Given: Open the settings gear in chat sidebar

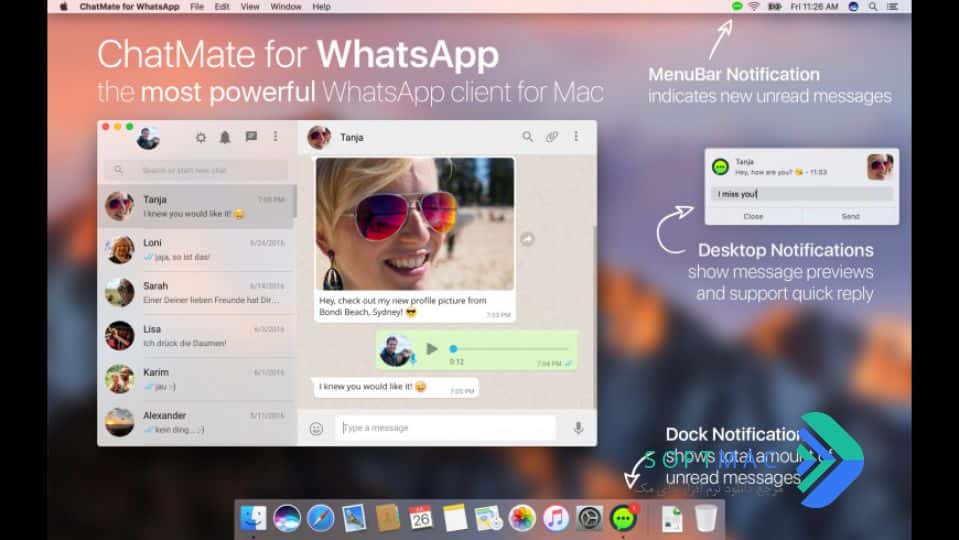Looking at the screenshot, I should 201,138.
